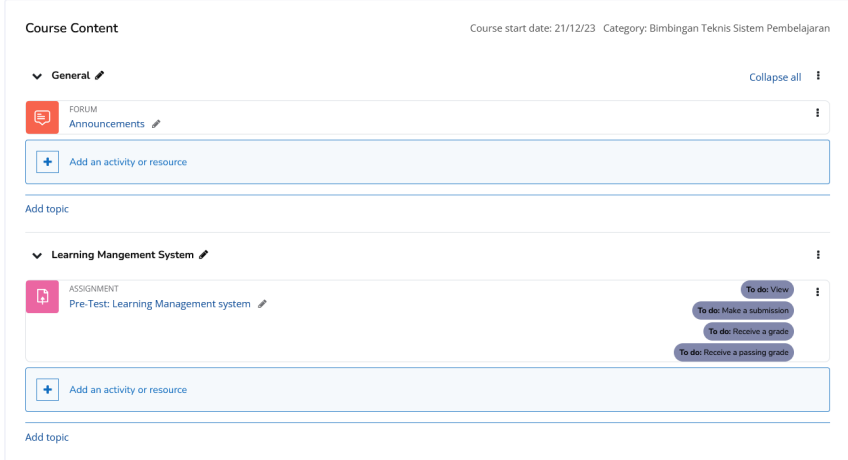This screenshot has height=460, width=848.
Task: Open General section three-dot menu
Action: tap(818, 76)
